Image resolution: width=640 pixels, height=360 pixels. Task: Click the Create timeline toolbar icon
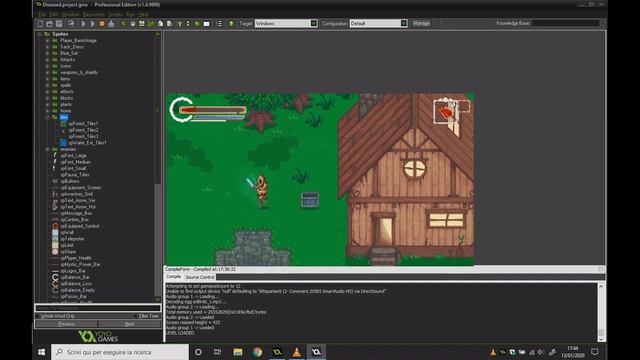188,24
